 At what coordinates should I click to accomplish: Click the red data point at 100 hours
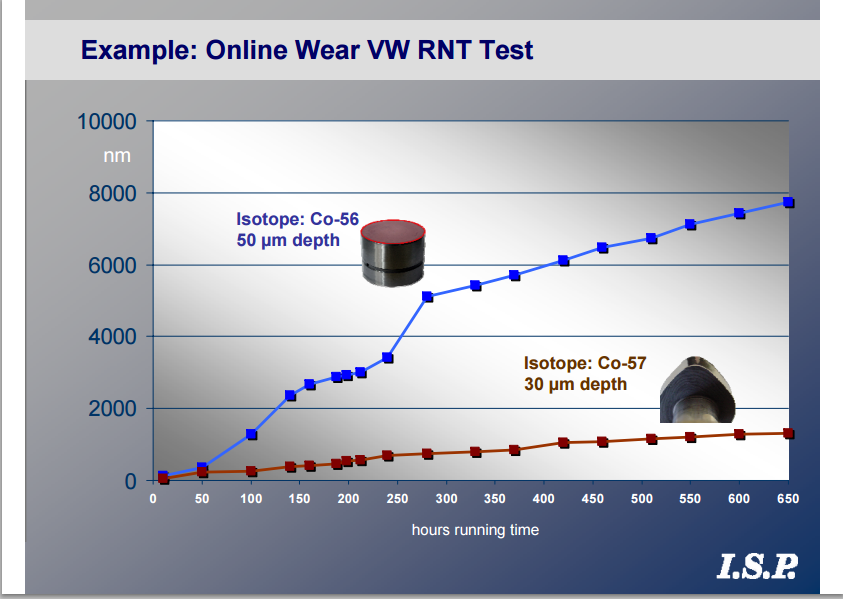(x=252, y=471)
